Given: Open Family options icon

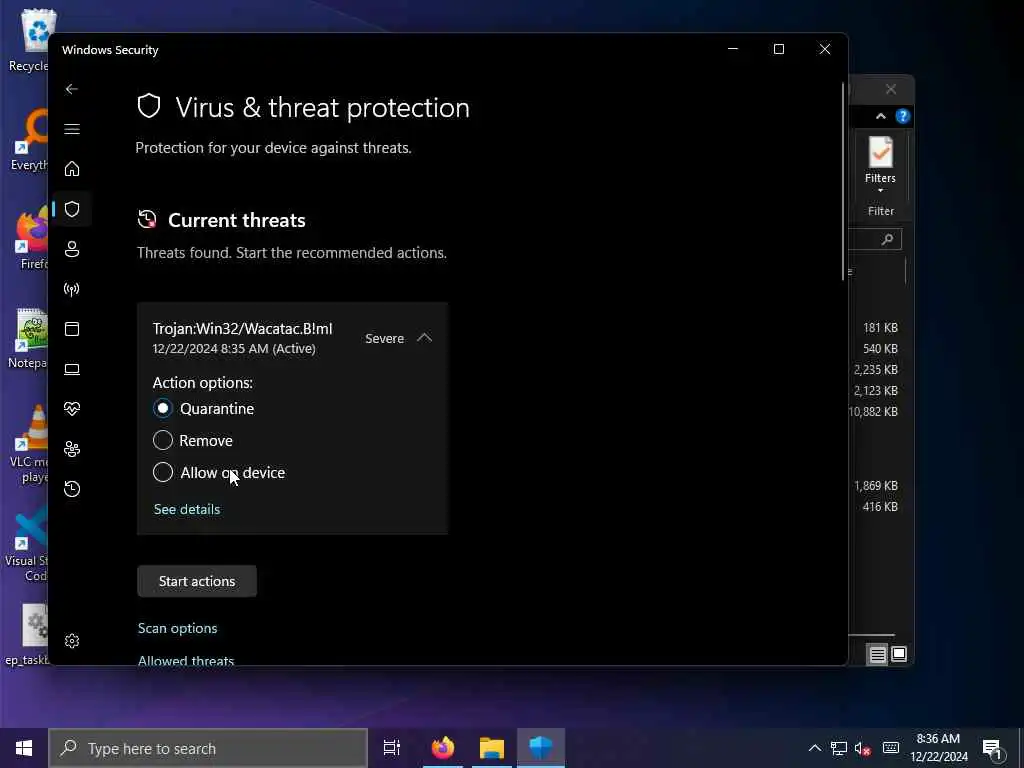Looking at the screenshot, I should click(x=72, y=449).
